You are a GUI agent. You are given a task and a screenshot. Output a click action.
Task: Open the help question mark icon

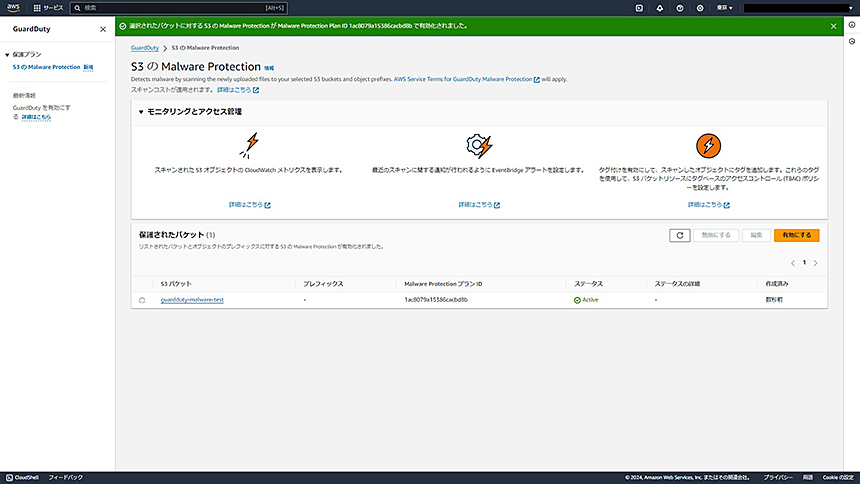click(680, 8)
